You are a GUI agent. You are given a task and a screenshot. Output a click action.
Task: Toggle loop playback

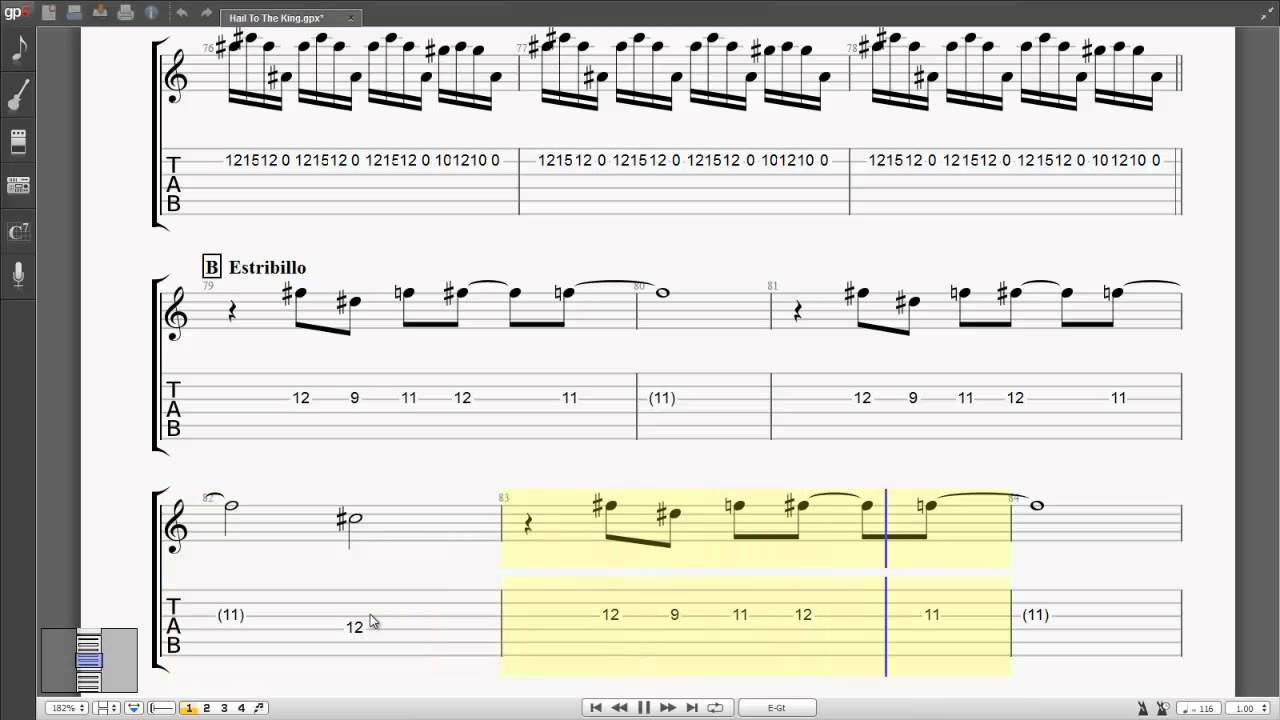(715, 708)
